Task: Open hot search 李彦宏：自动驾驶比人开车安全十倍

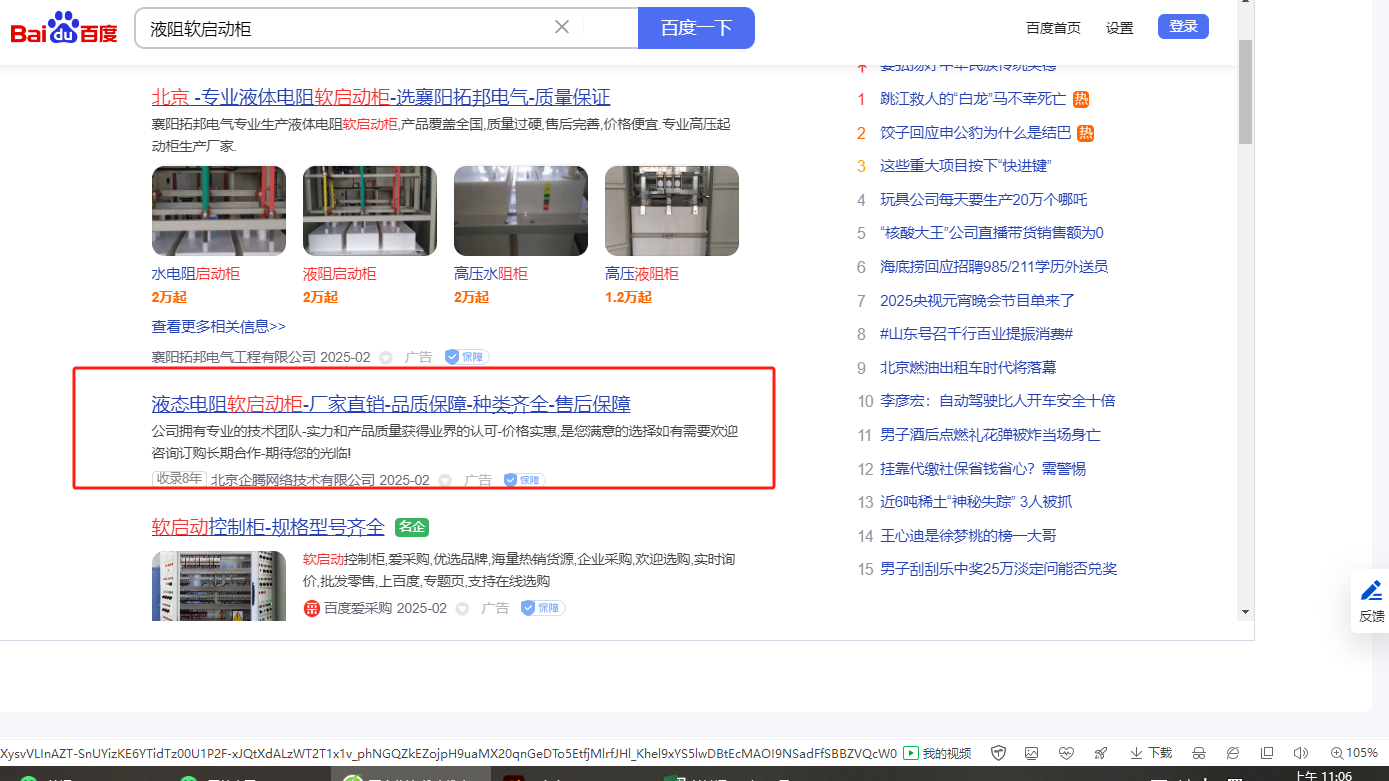Action: coord(997,401)
